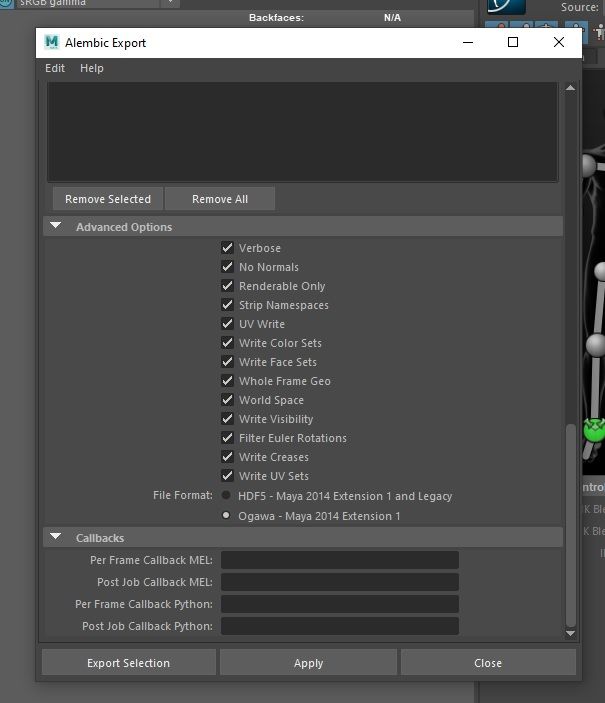Click the scrollbar up arrow
Screen dimensions: 605x703
point(570,88)
